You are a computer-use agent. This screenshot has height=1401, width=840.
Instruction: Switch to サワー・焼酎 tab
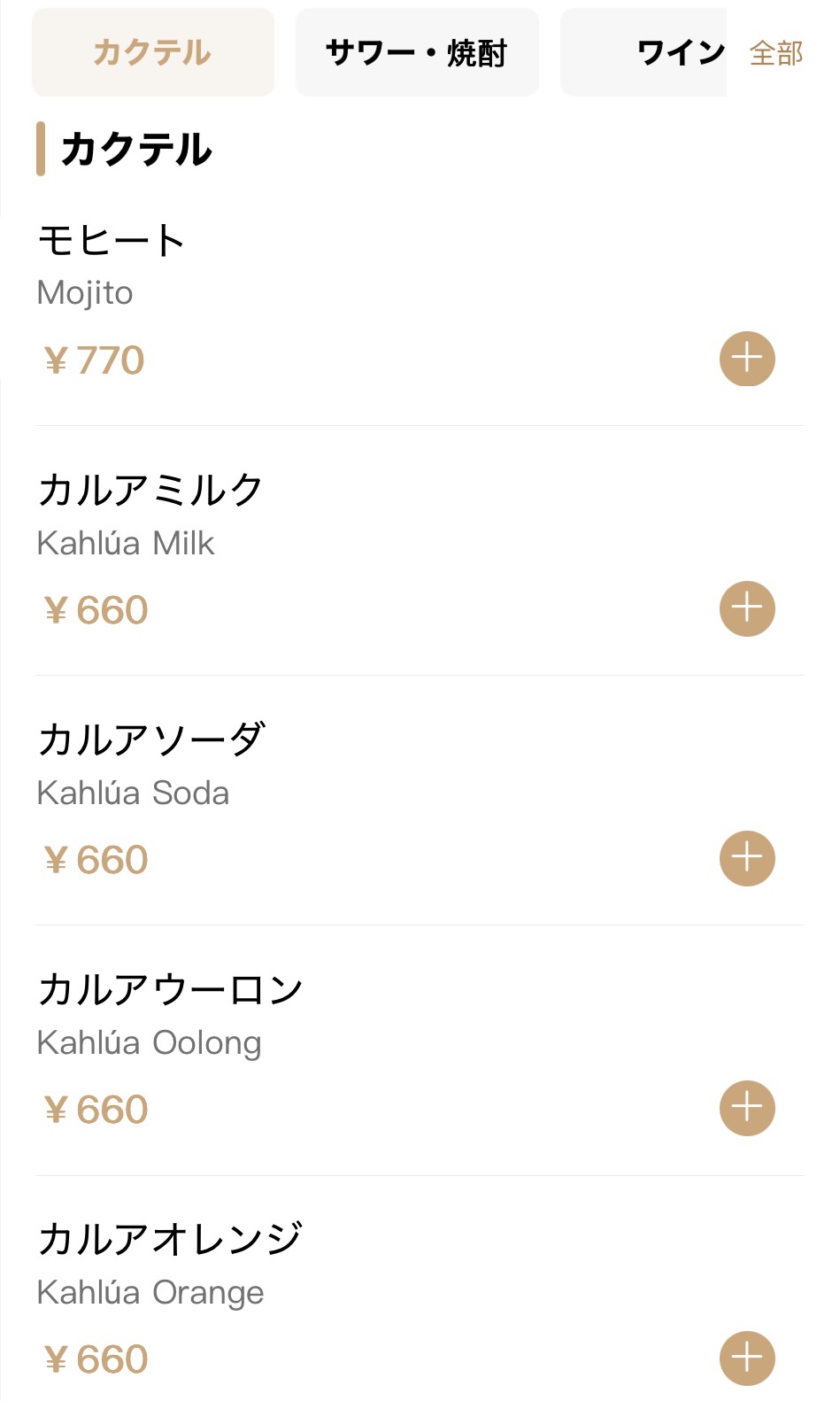pyautogui.click(x=417, y=52)
